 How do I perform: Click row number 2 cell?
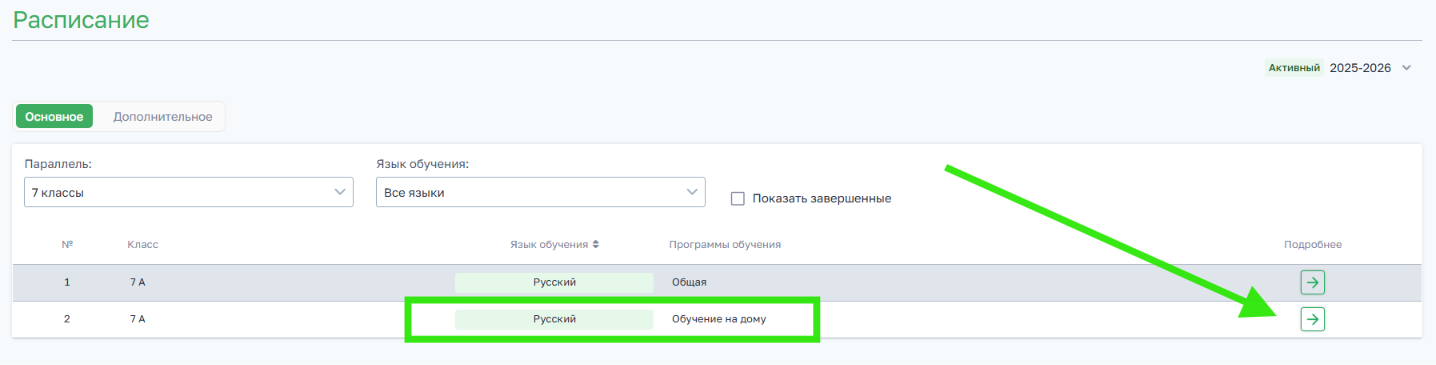point(67,319)
